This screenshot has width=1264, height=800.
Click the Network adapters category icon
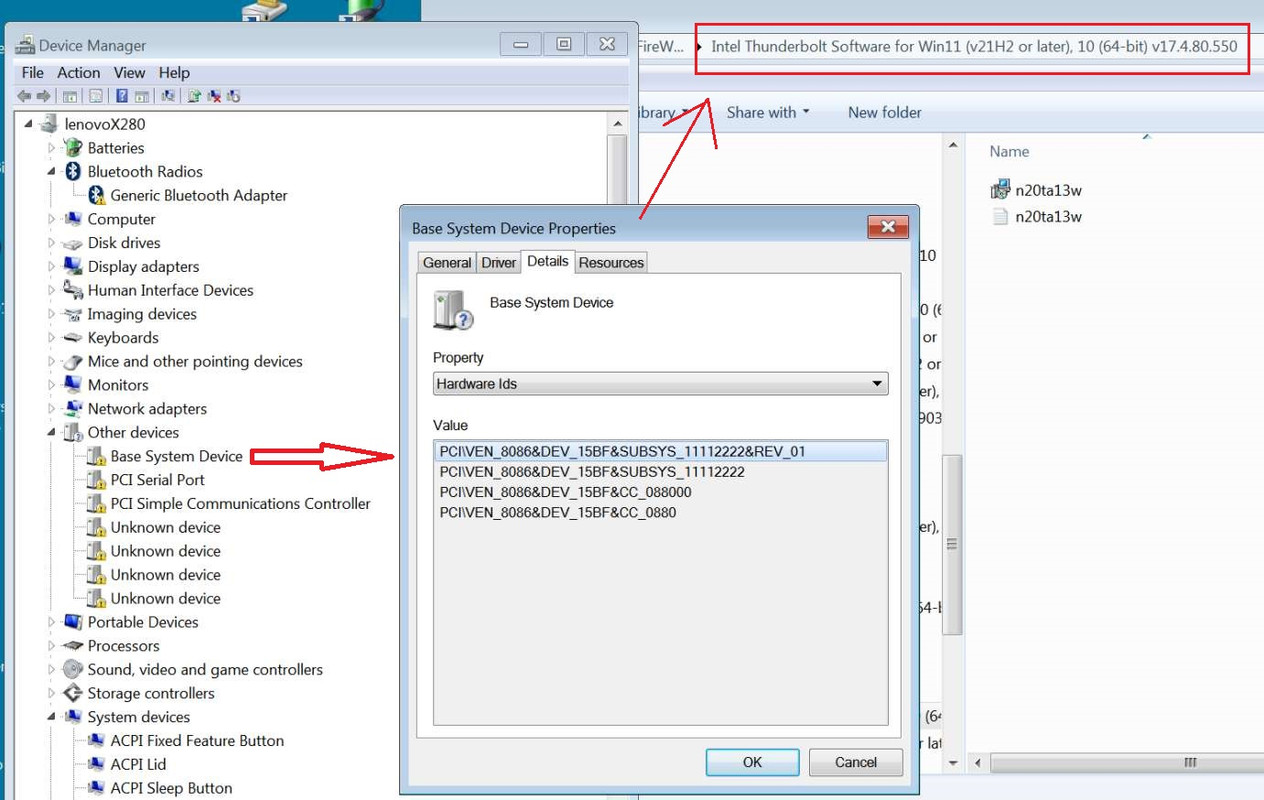pos(73,409)
